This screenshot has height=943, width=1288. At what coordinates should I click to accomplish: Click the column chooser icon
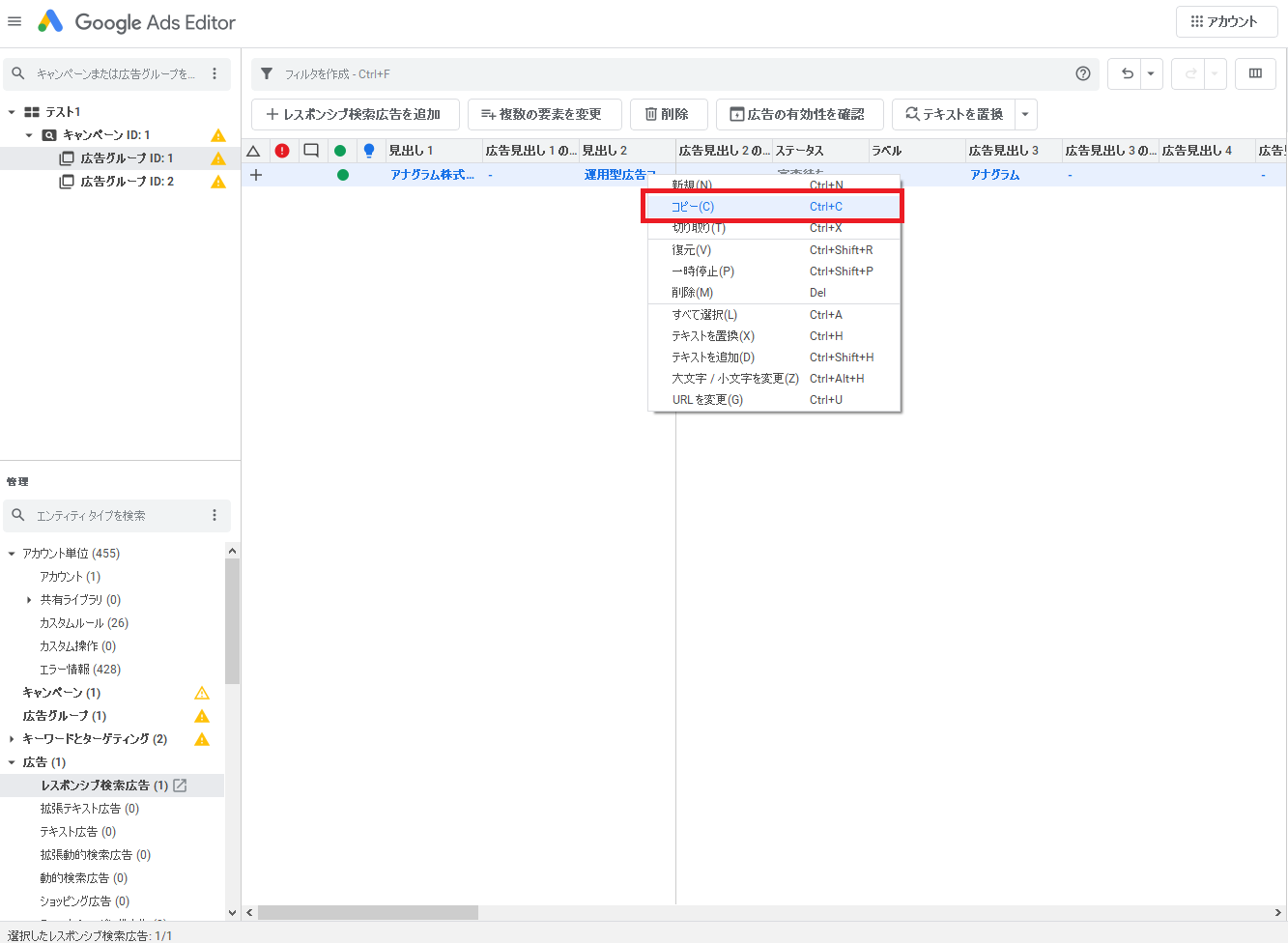click(x=1255, y=73)
